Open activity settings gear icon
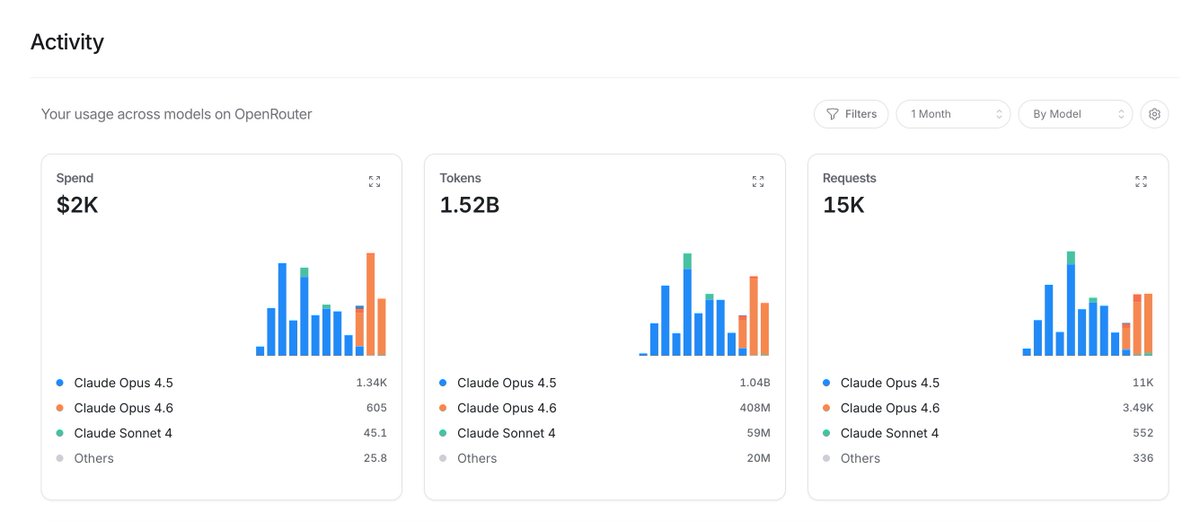1200x522 pixels. [x=1154, y=114]
